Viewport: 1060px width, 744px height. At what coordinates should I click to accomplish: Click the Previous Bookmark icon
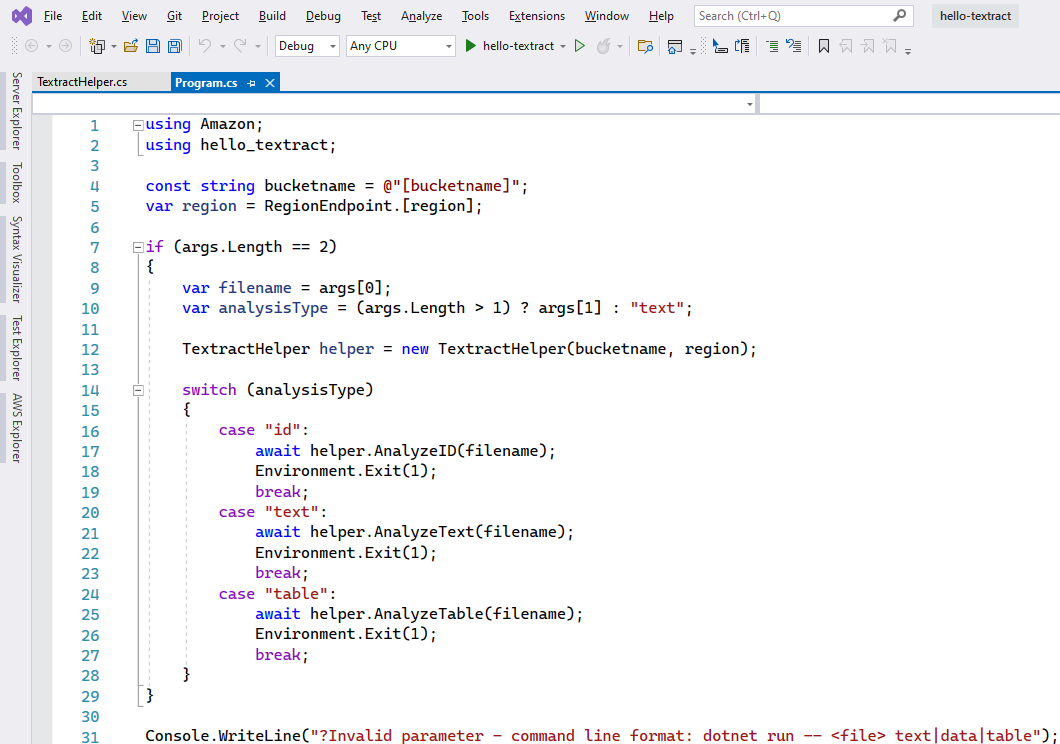point(846,46)
